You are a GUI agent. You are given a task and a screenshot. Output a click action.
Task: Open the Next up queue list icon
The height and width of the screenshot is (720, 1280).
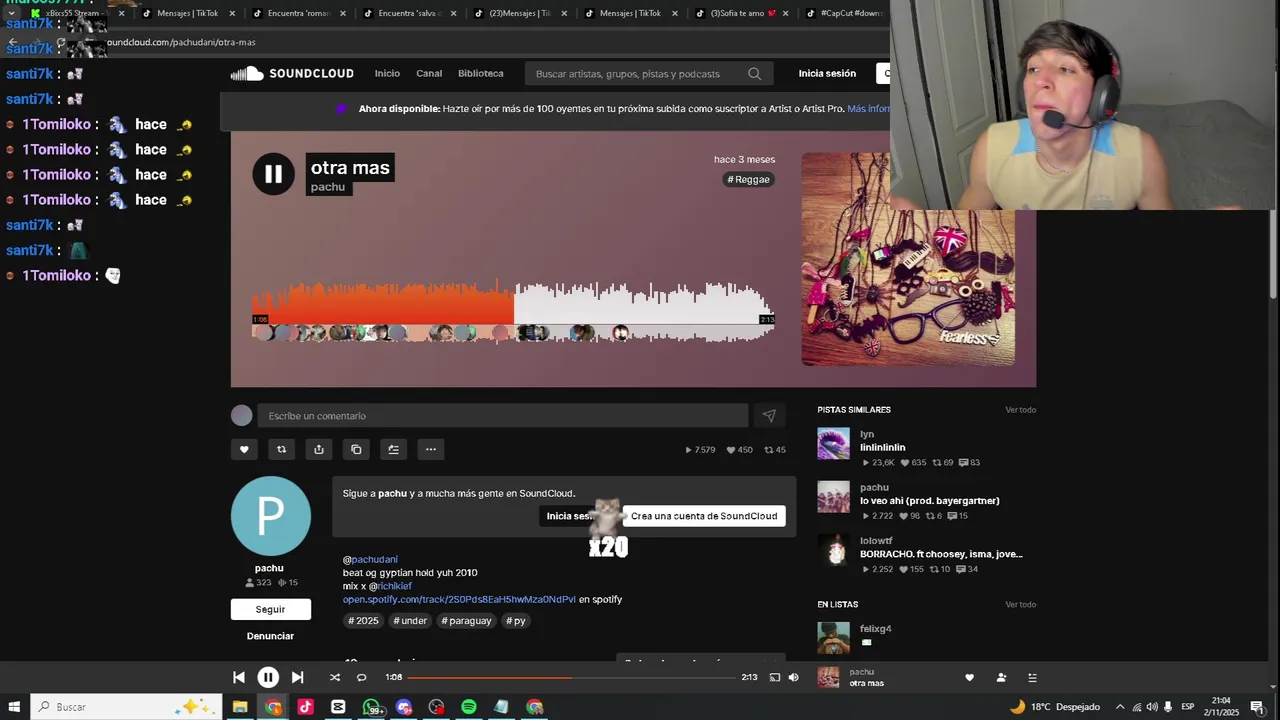click(x=1032, y=677)
